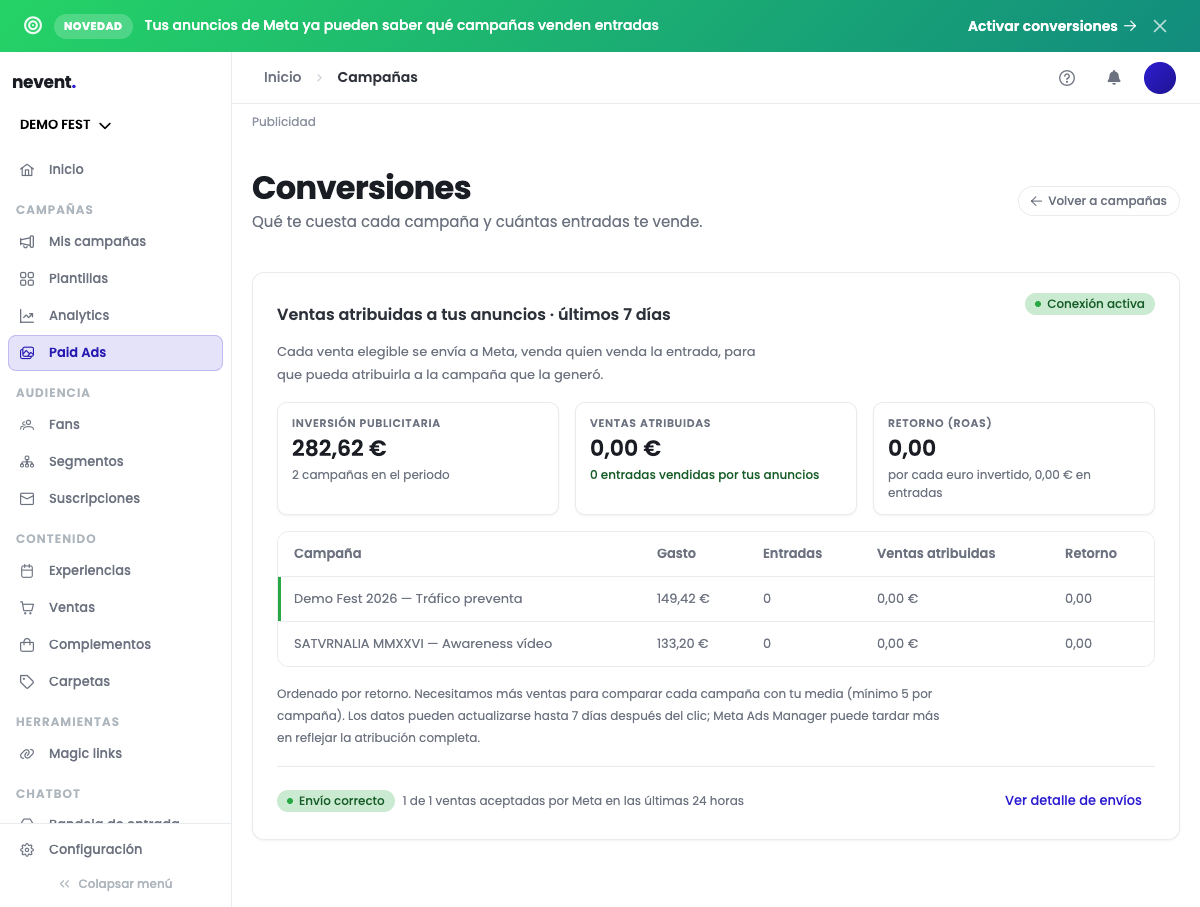
Task: Click the Mis campañas megaphone icon
Action: point(27,242)
